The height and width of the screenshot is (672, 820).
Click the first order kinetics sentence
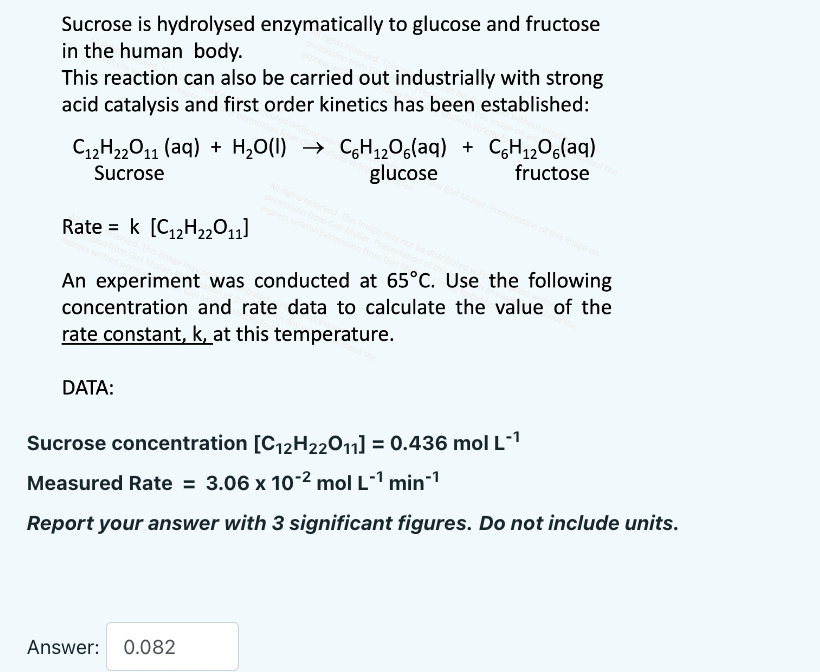click(x=332, y=91)
